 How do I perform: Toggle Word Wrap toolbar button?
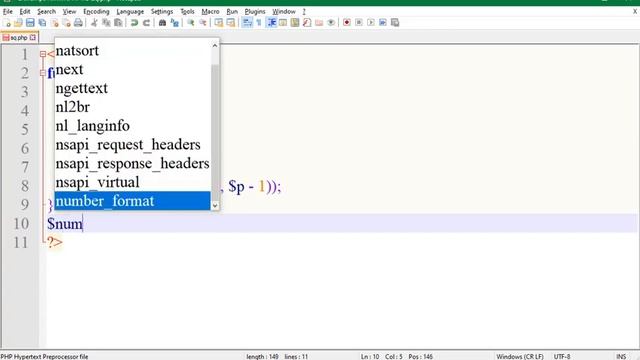(x=247, y=23)
